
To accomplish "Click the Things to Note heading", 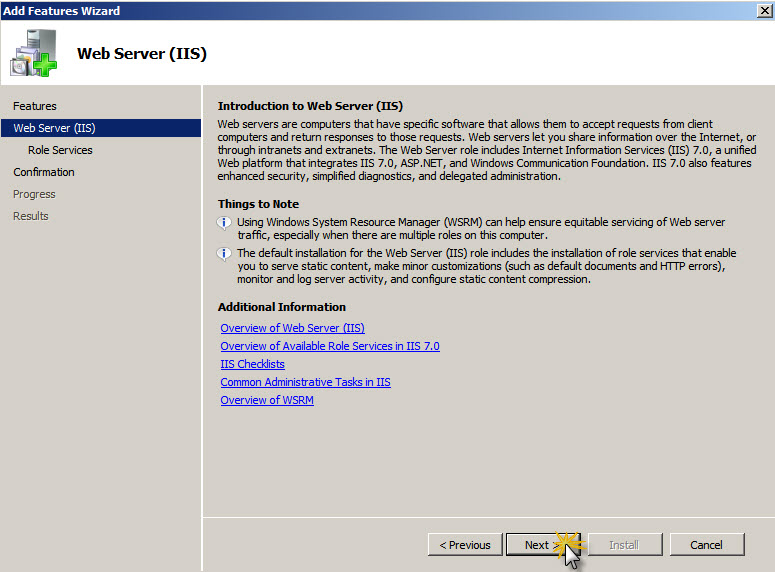I will 258,204.
